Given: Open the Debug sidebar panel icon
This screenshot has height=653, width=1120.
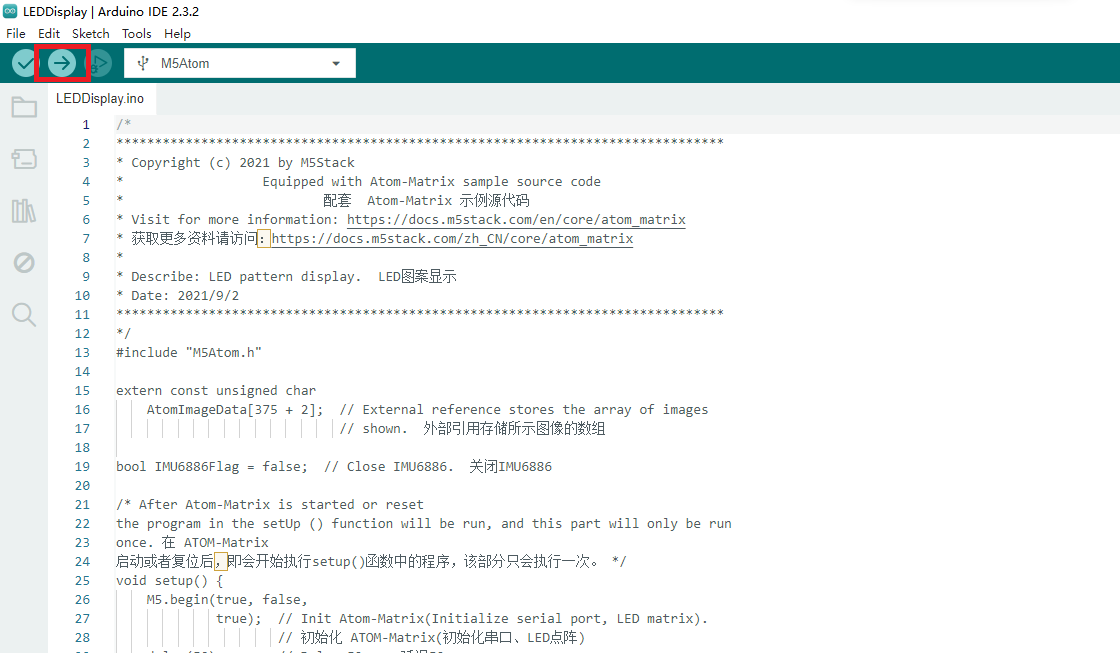Looking at the screenshot, I should coord(24,262).
